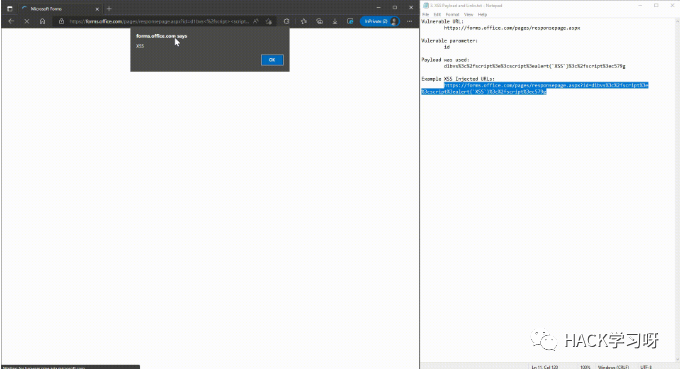680x370 pixels.
Task: Click 'Example XSS Injected URLs:' line in Notepad
Action: click(x=458, y=79)
